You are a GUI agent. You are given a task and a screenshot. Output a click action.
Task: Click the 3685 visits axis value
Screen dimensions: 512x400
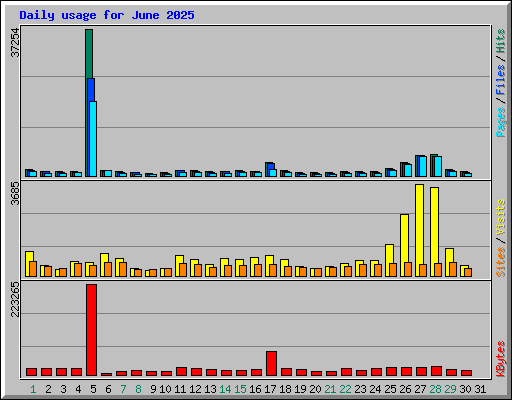click(x=15, y=194)
